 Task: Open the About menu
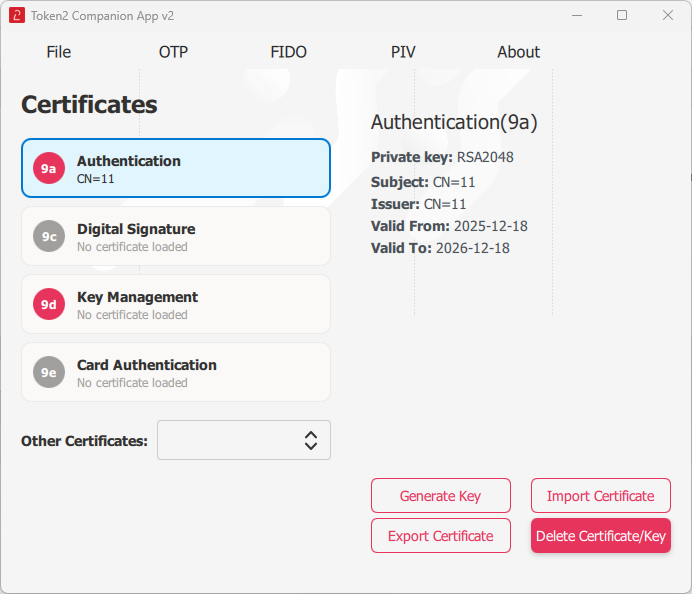[x=519, y=52]
